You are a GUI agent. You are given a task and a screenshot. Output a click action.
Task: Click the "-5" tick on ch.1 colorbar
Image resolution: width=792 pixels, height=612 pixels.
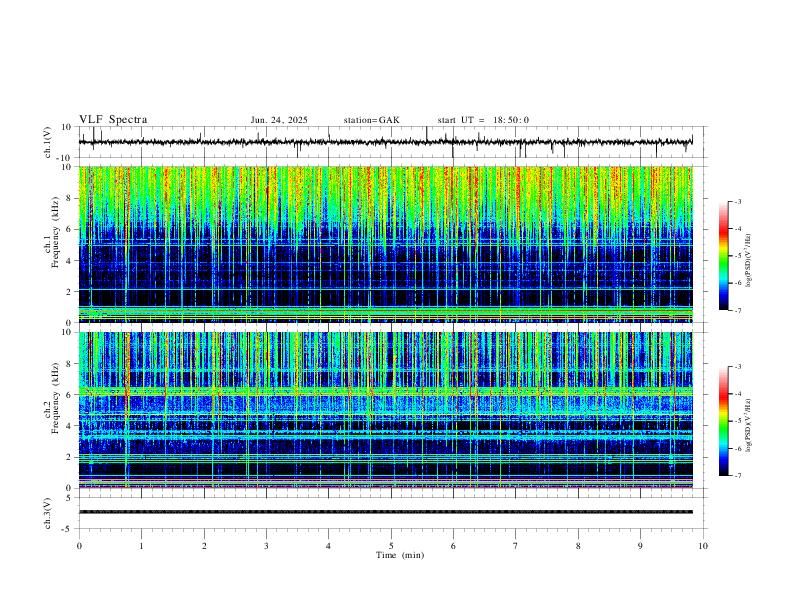tap(737, 256)
